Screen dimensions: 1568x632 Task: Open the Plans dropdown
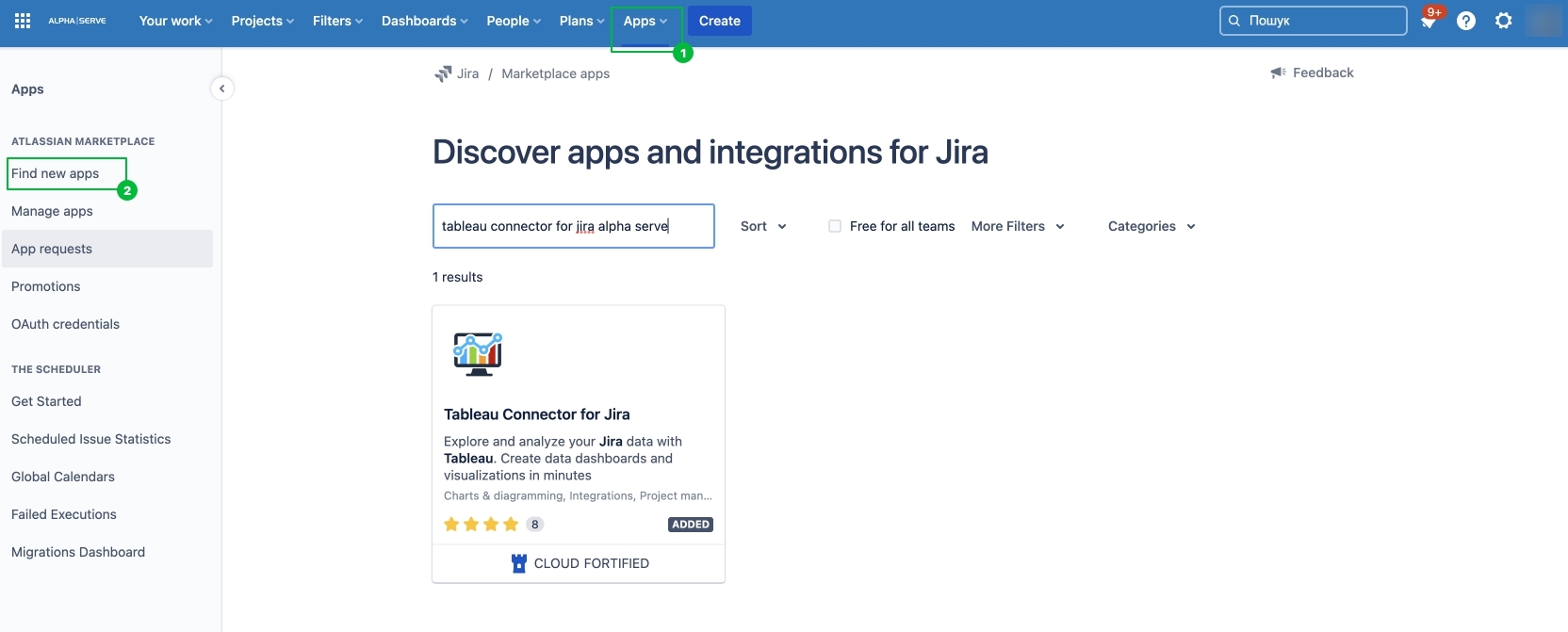(x=581, y=21)
